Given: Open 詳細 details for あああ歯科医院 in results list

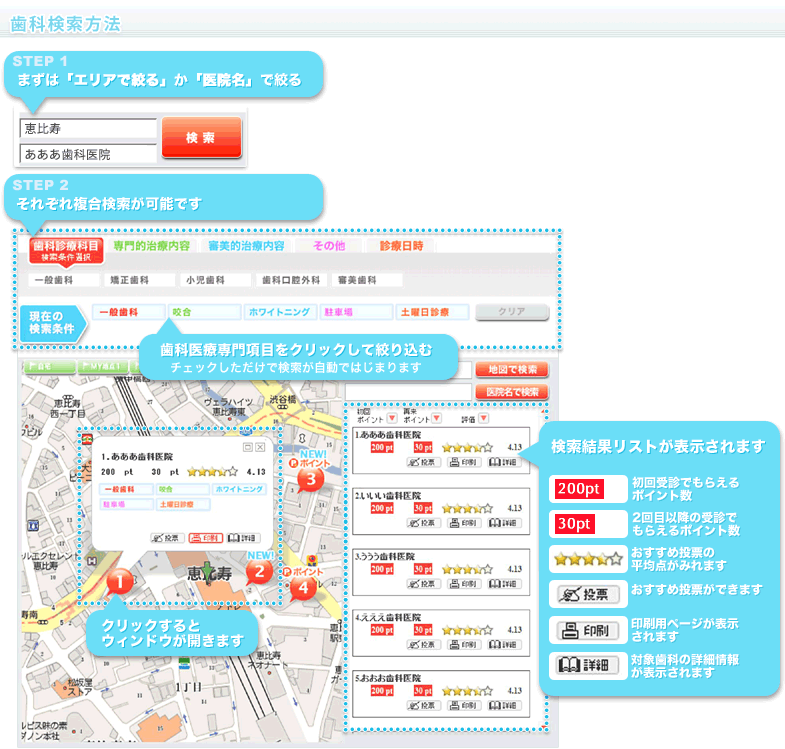Looking at the screenshot, I should (505, 462).
